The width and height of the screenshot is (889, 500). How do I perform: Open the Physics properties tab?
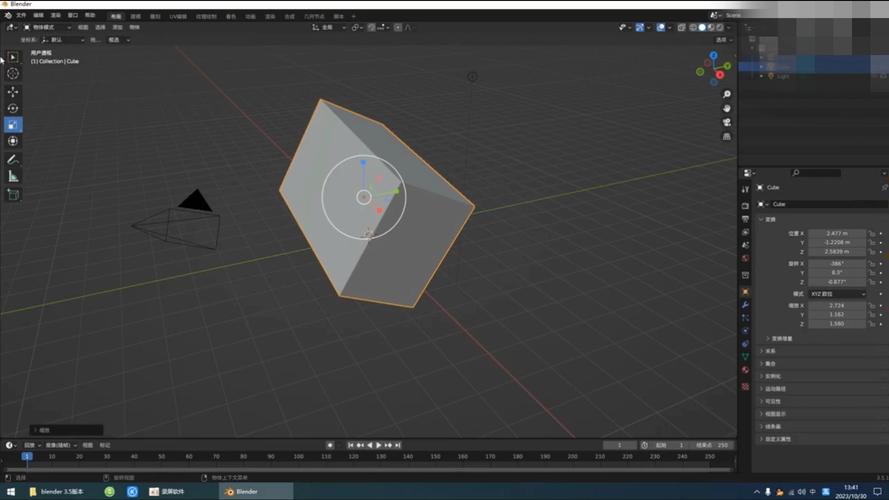pos(745,330)
